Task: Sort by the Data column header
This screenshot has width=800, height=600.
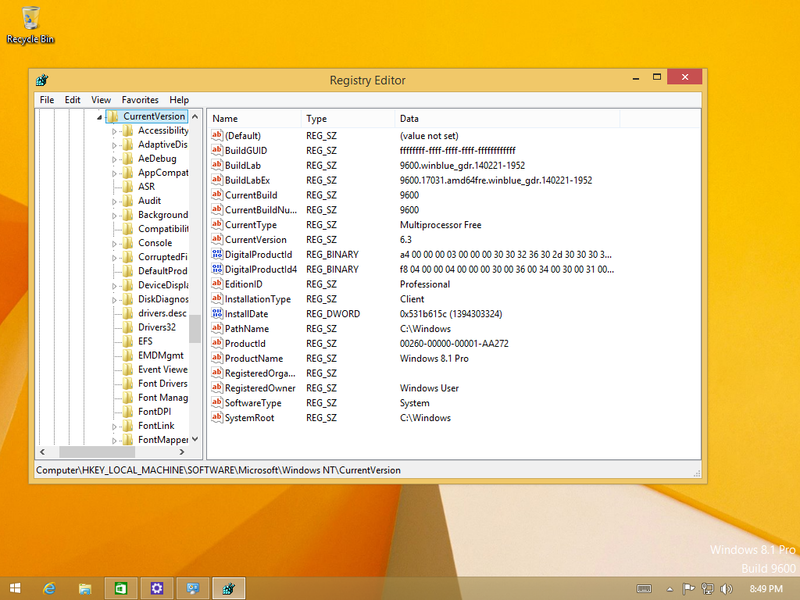Action: click(507, 118)
